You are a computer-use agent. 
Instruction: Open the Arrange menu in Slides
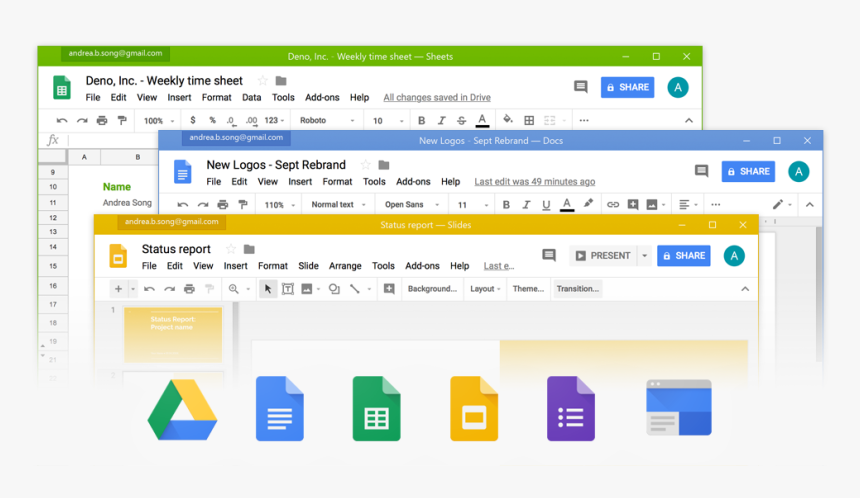[x=345, y=266]
